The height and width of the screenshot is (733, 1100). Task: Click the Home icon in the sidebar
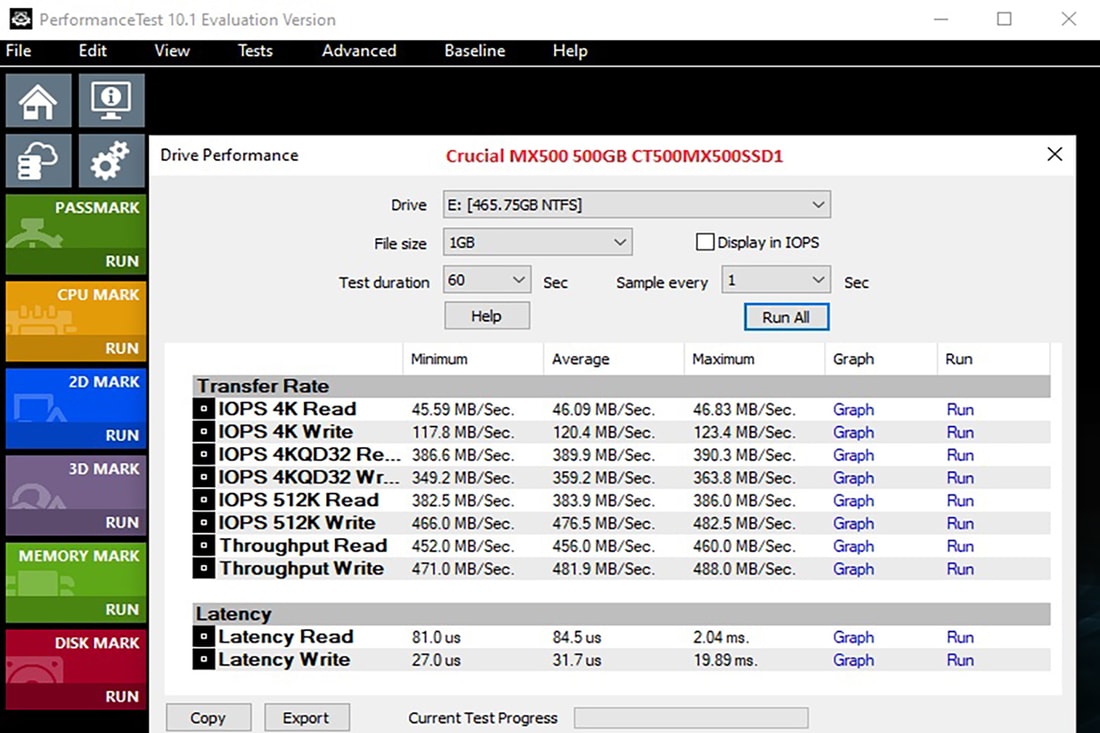(38, 101)
